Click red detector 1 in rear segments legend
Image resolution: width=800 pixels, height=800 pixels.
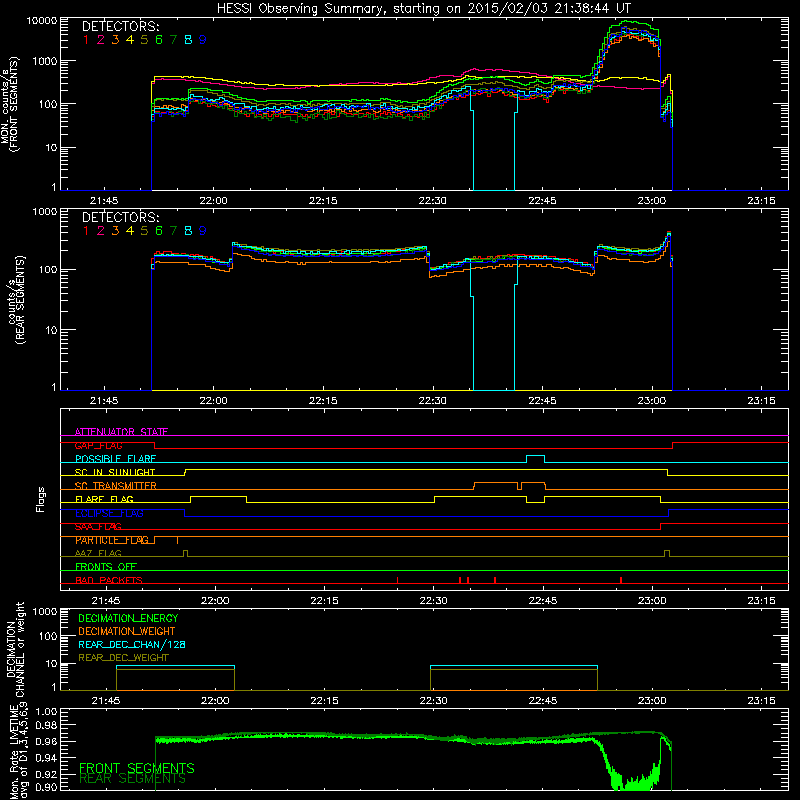click(x=86, y=231)
